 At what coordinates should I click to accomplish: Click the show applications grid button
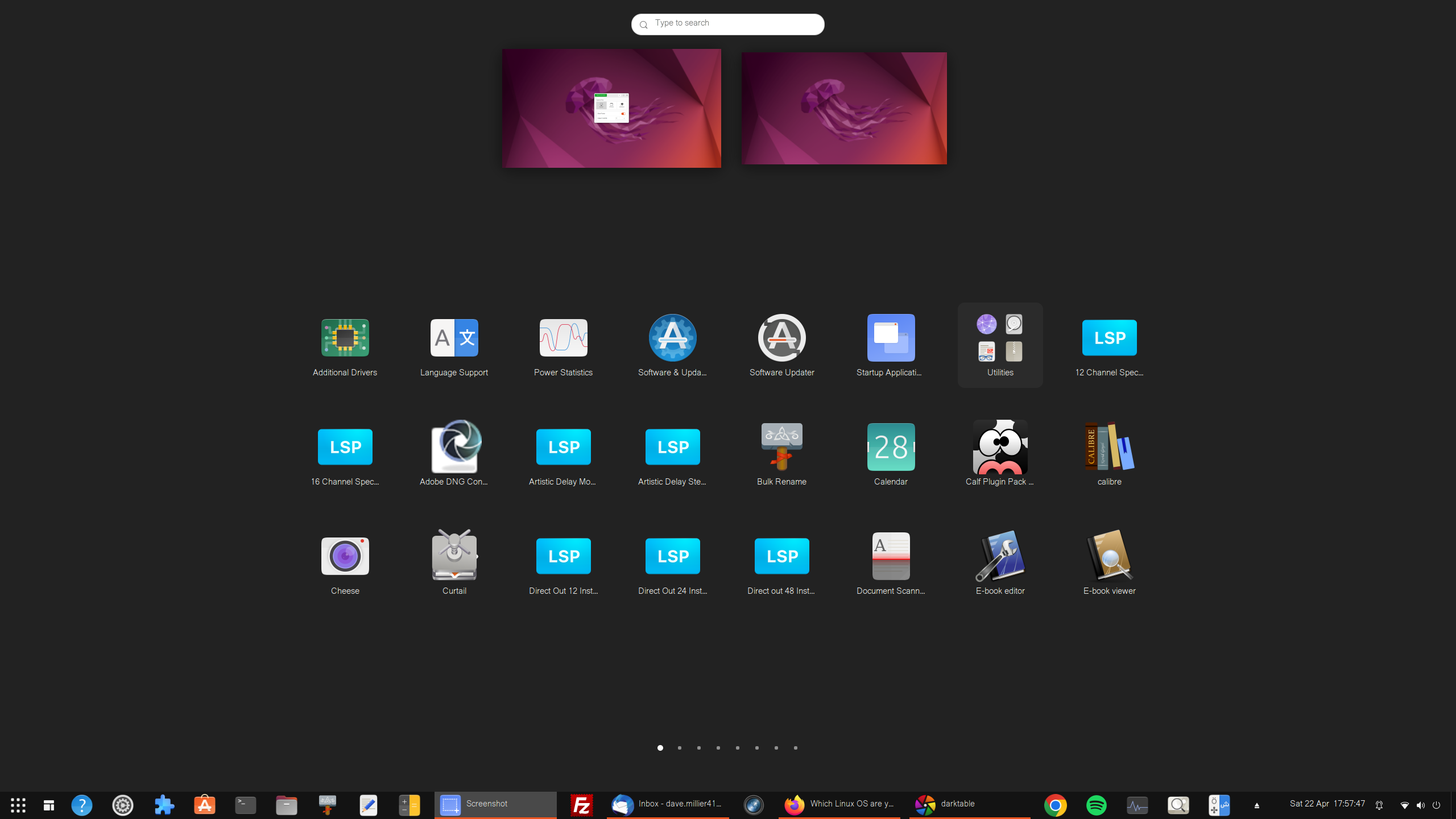pyautogui.click(x=18, y=805)
